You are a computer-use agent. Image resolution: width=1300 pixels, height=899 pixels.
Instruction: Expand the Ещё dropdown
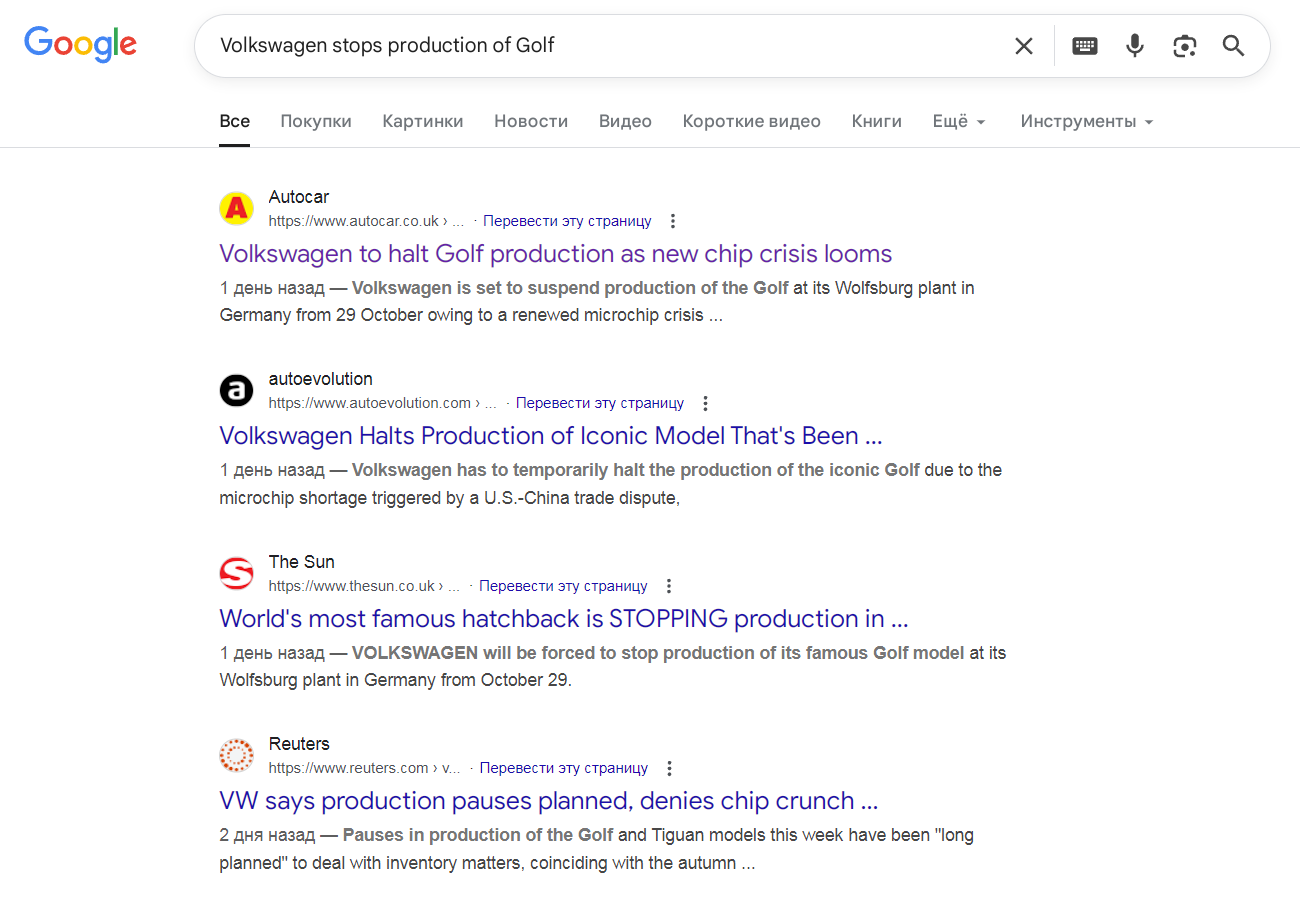959,121
